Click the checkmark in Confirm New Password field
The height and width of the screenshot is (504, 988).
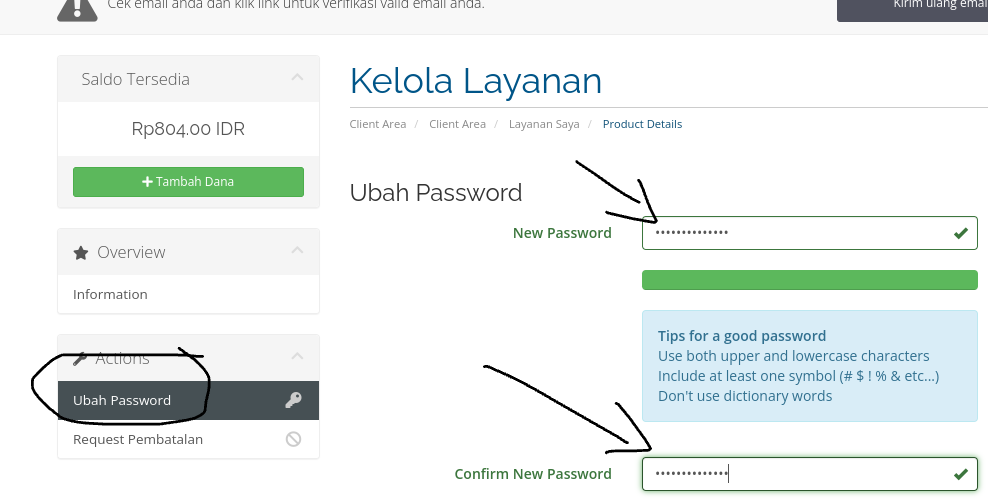click(960, 474)
